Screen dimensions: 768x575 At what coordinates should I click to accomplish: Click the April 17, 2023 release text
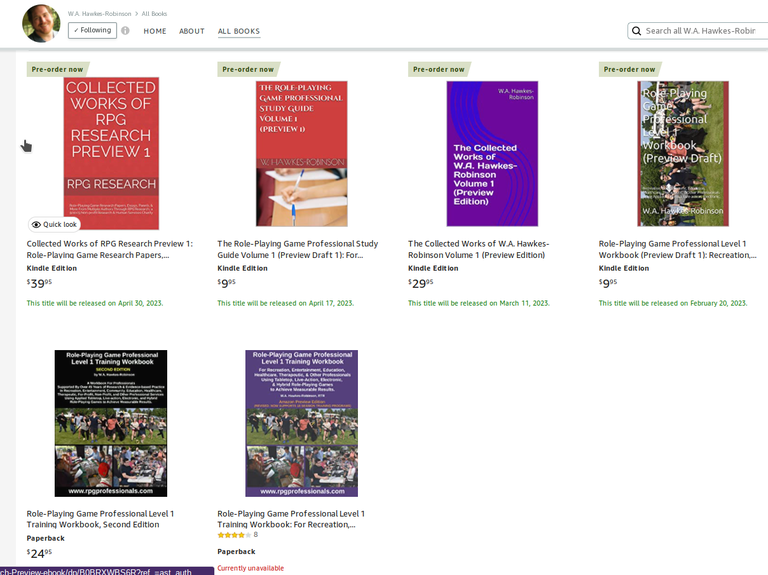click(x=286, y=303)
